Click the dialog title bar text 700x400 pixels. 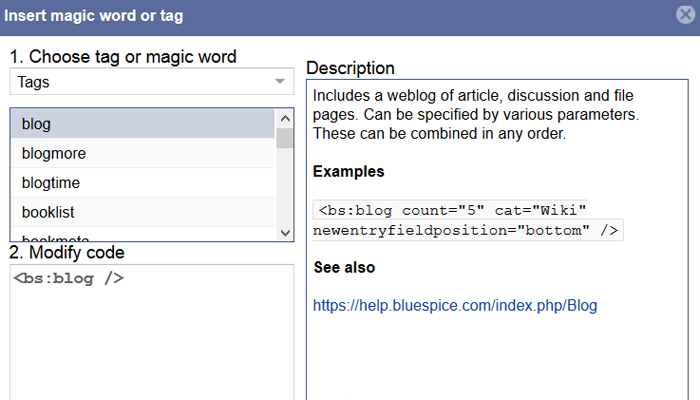pos(97,16)
